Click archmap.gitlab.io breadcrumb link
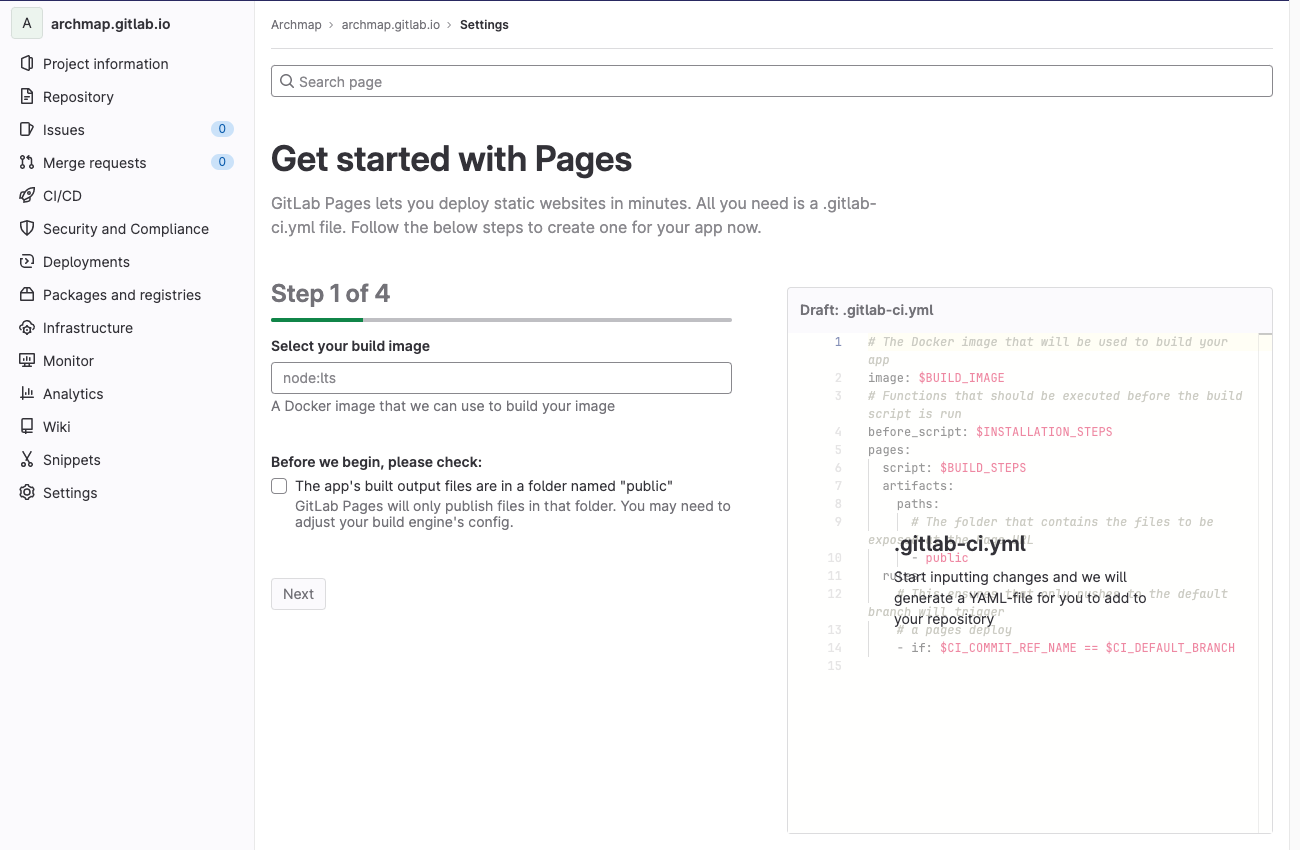Screen dimensions: 1300x850 [x=390, y=24]
